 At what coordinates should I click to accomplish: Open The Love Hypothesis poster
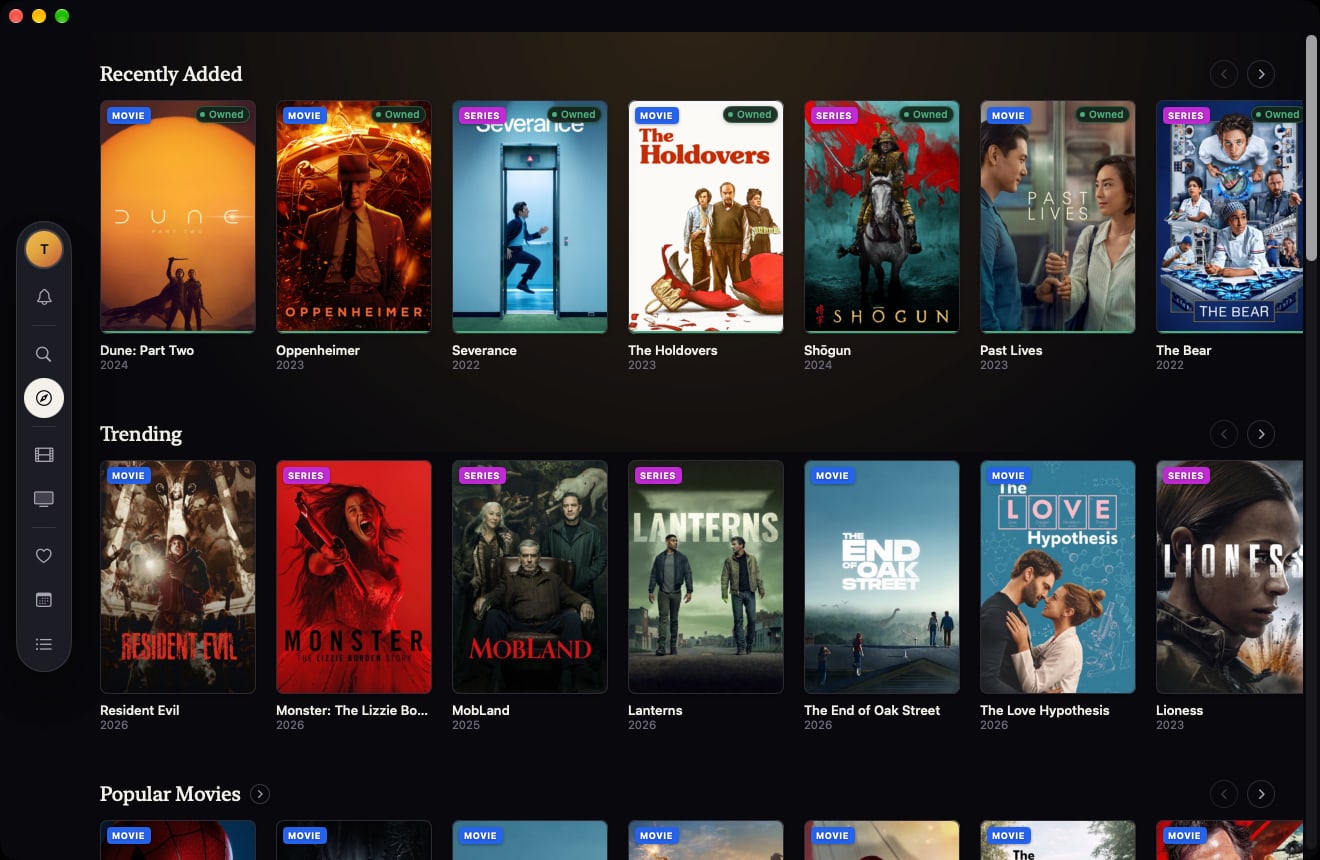(1058, 577)
